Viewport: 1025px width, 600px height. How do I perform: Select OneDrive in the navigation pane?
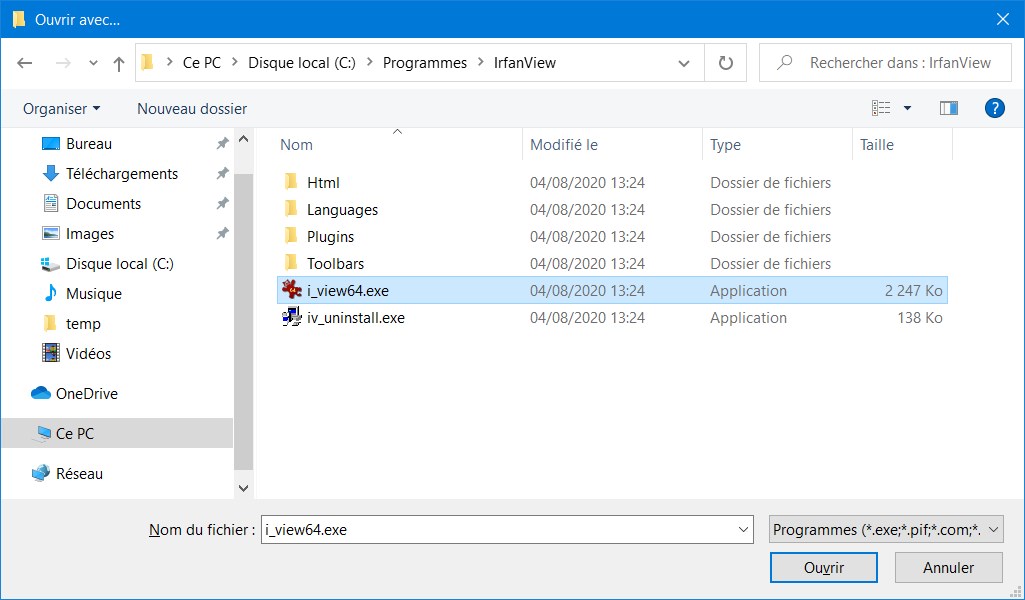click(86, 393)
